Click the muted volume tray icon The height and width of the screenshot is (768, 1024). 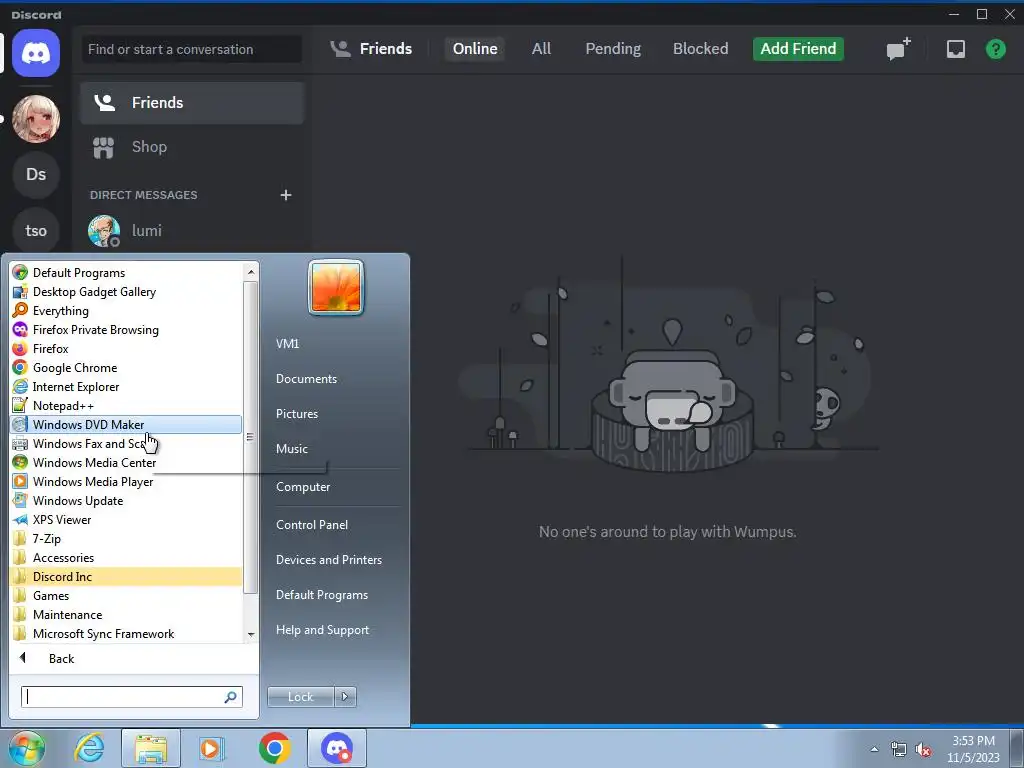(923, 750)
